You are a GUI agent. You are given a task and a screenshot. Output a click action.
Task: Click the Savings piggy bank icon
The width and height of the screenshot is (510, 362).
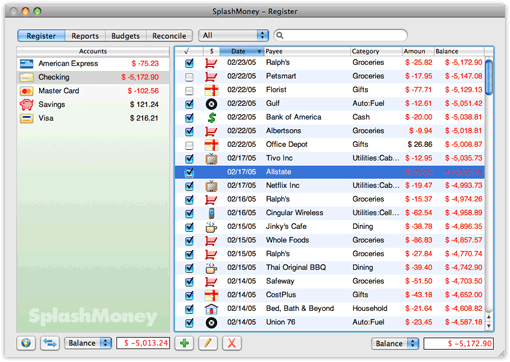pos(26,104)
